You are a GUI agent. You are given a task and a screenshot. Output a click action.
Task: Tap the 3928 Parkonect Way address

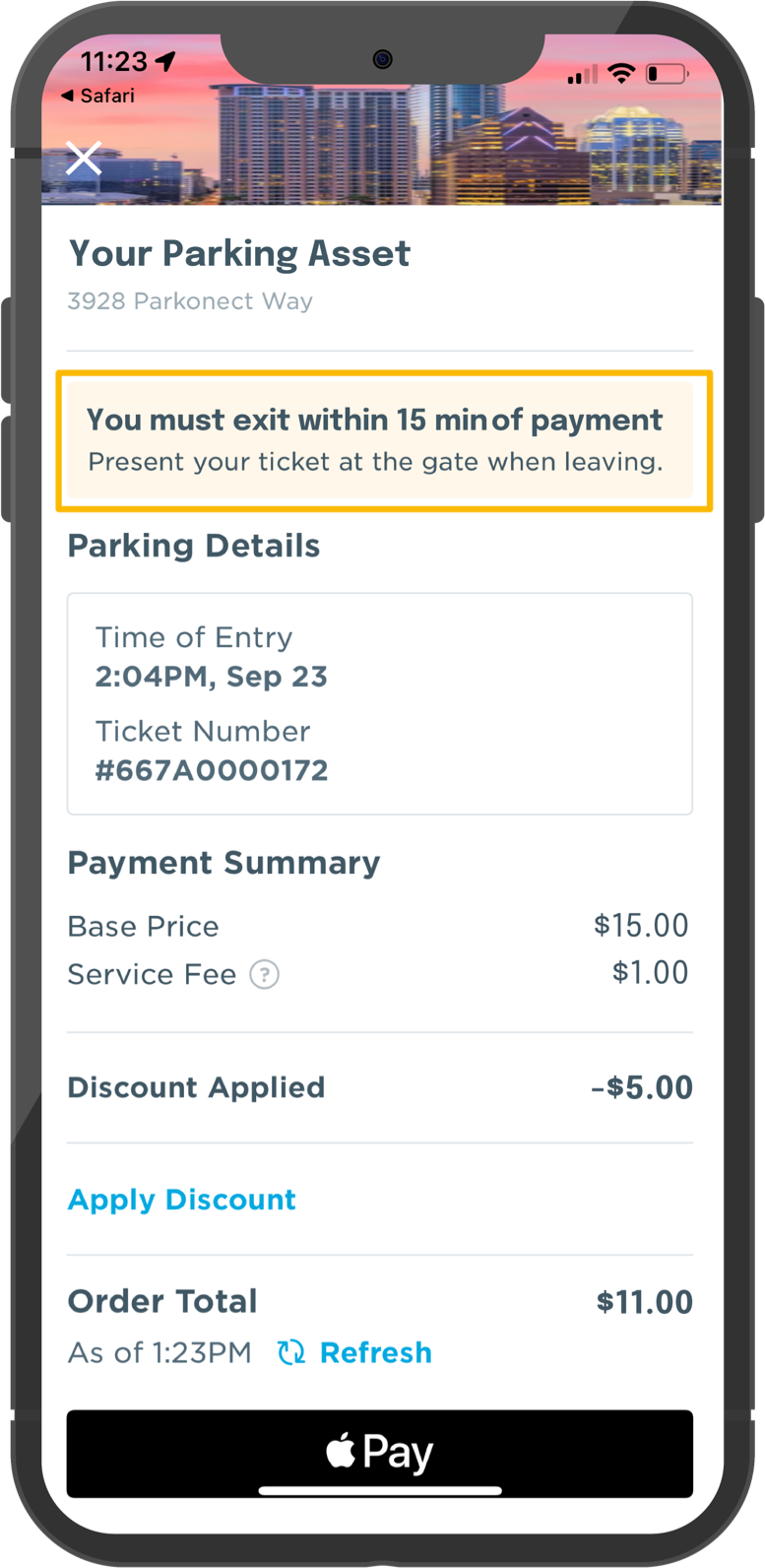[190, 301]
